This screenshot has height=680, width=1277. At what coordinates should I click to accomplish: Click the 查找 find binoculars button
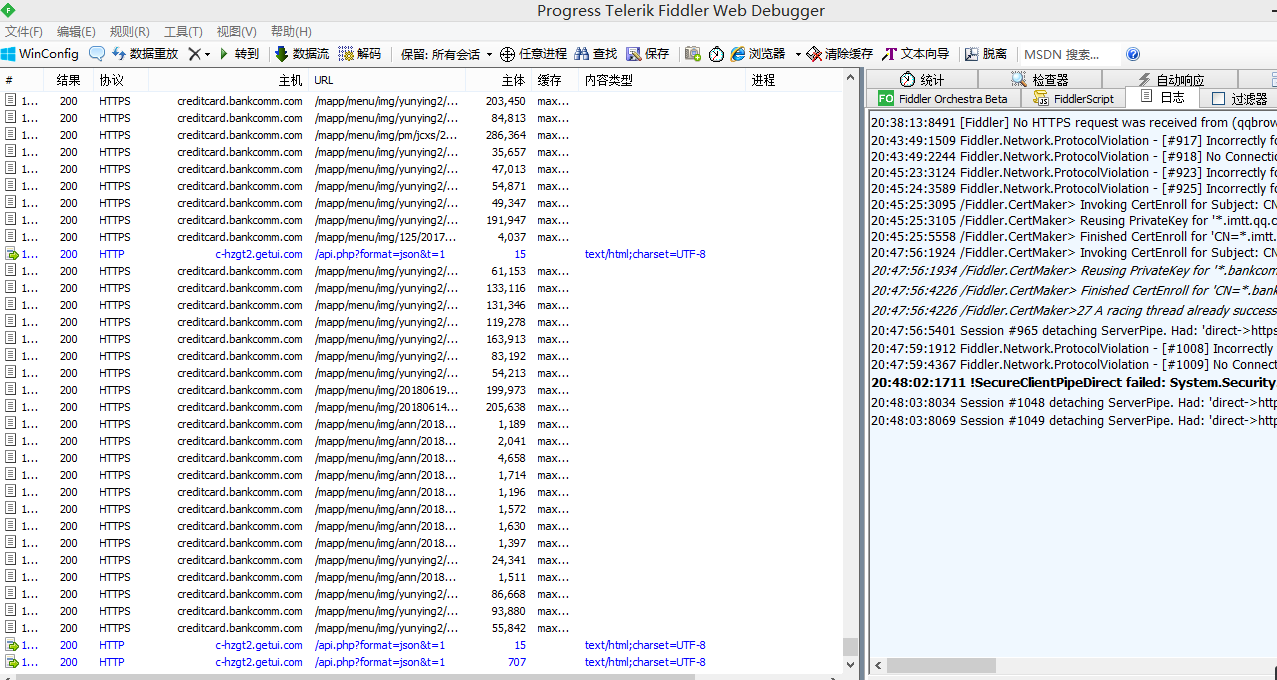tap(595, 54)
